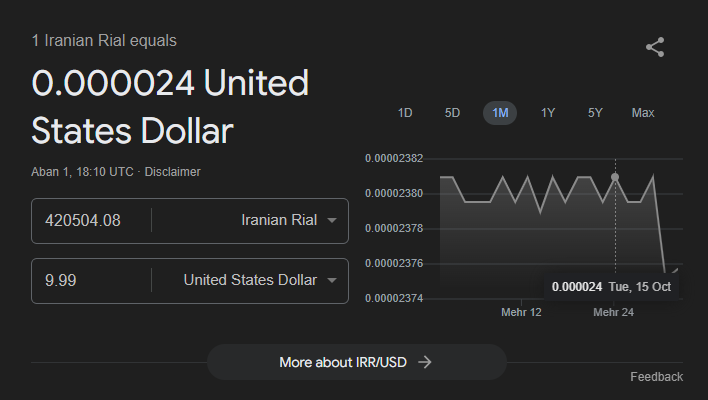
Task: Click arrow icon in More about IRR/USD
Action: 425,362
